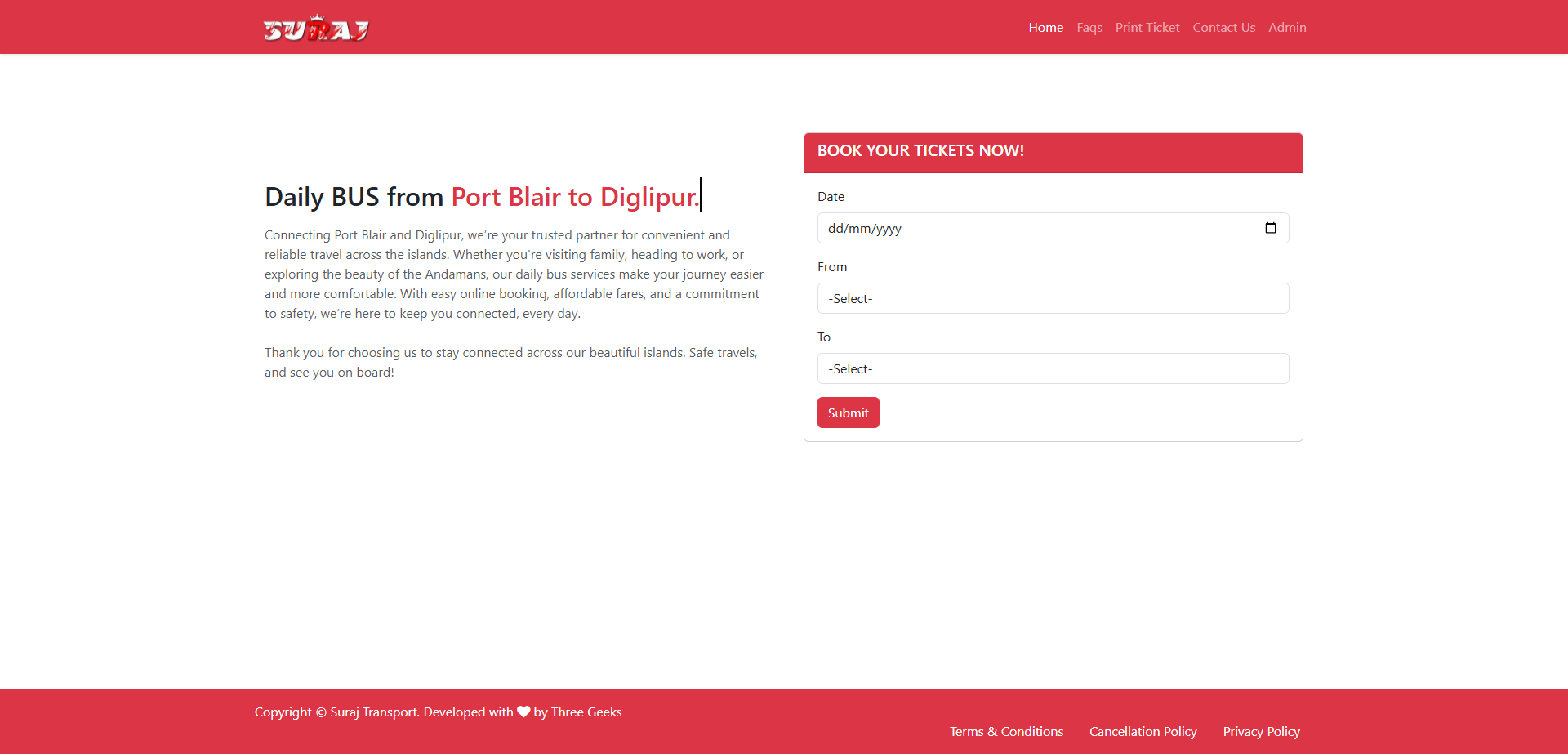Image resolution: width=1568 pixels, height=754 pixels.
Task: Click the 'Daily BUS from' heading text
Action: (x=354, y=197)
